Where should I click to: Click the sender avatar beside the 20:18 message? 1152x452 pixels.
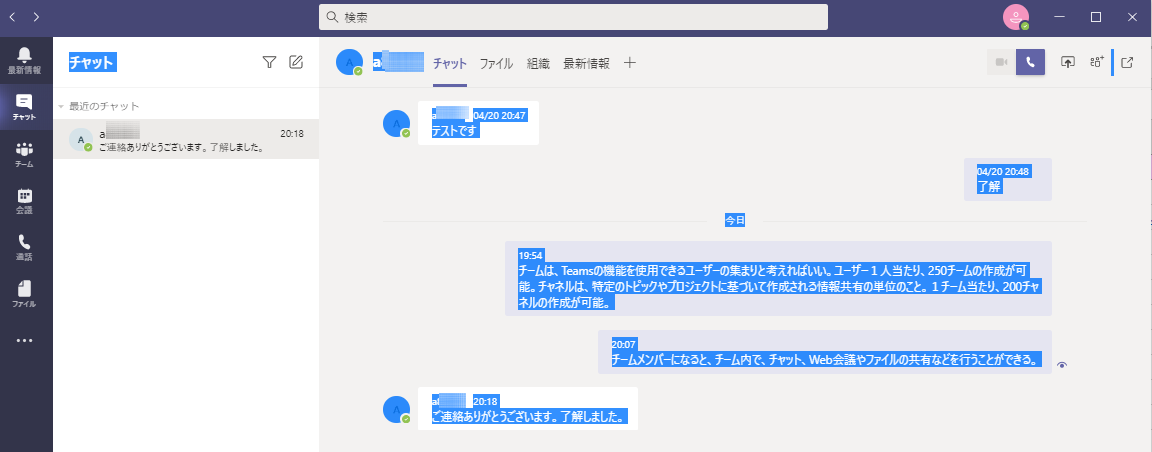click(x=397, y=409)
